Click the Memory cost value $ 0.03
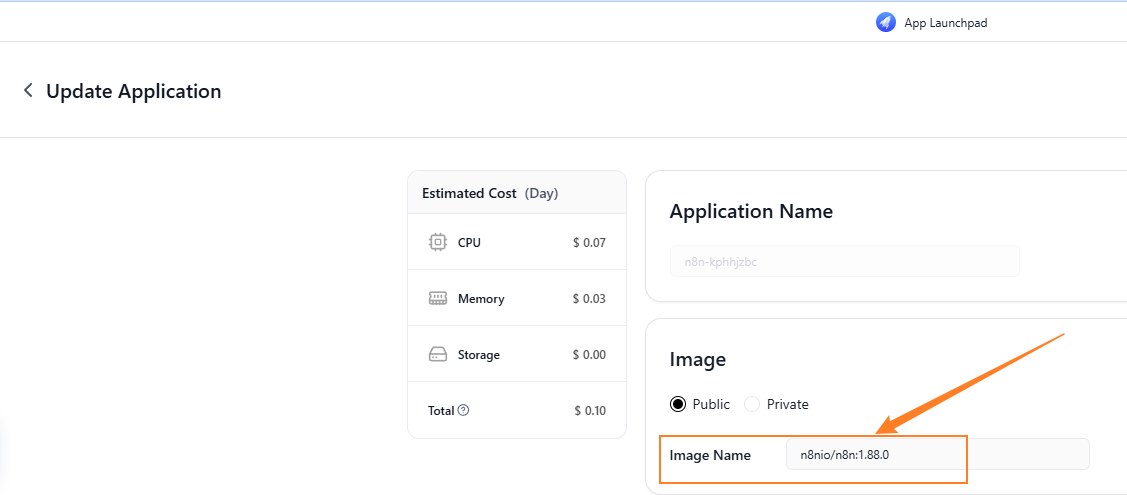The width and height of the screenshot is (1127, 495). [x=589, y=299]
